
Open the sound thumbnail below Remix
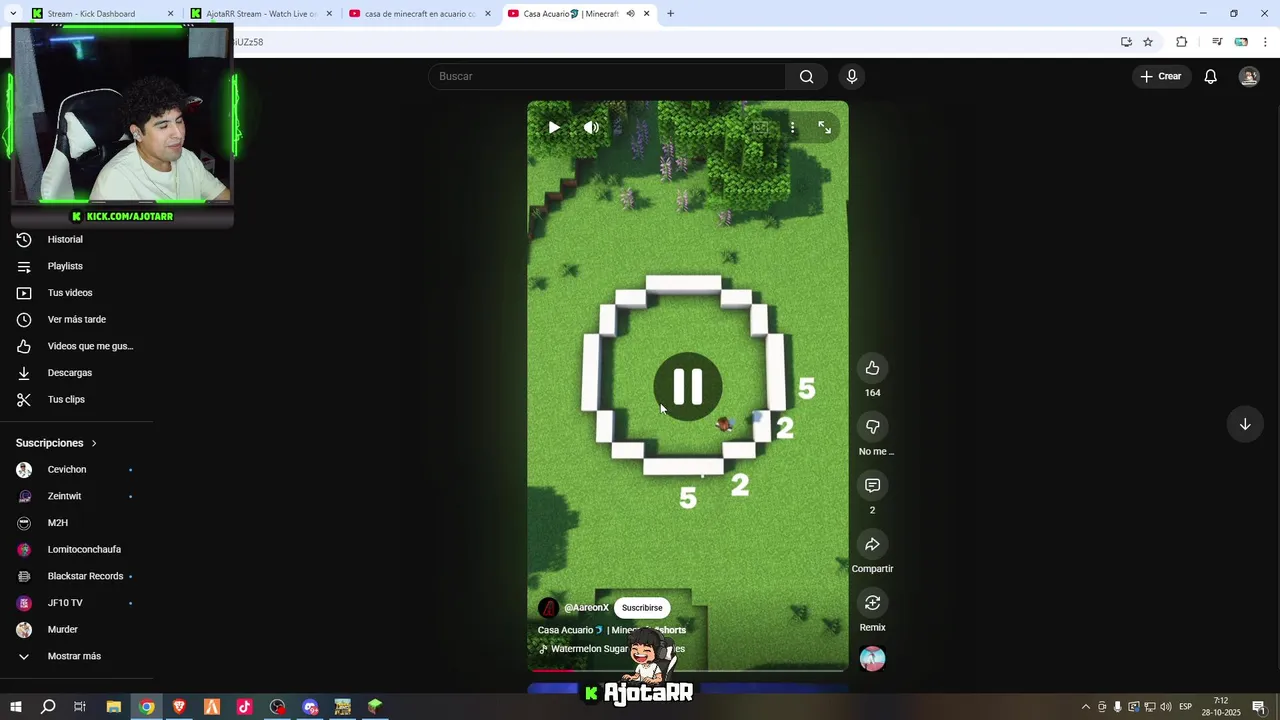(872, 659)
